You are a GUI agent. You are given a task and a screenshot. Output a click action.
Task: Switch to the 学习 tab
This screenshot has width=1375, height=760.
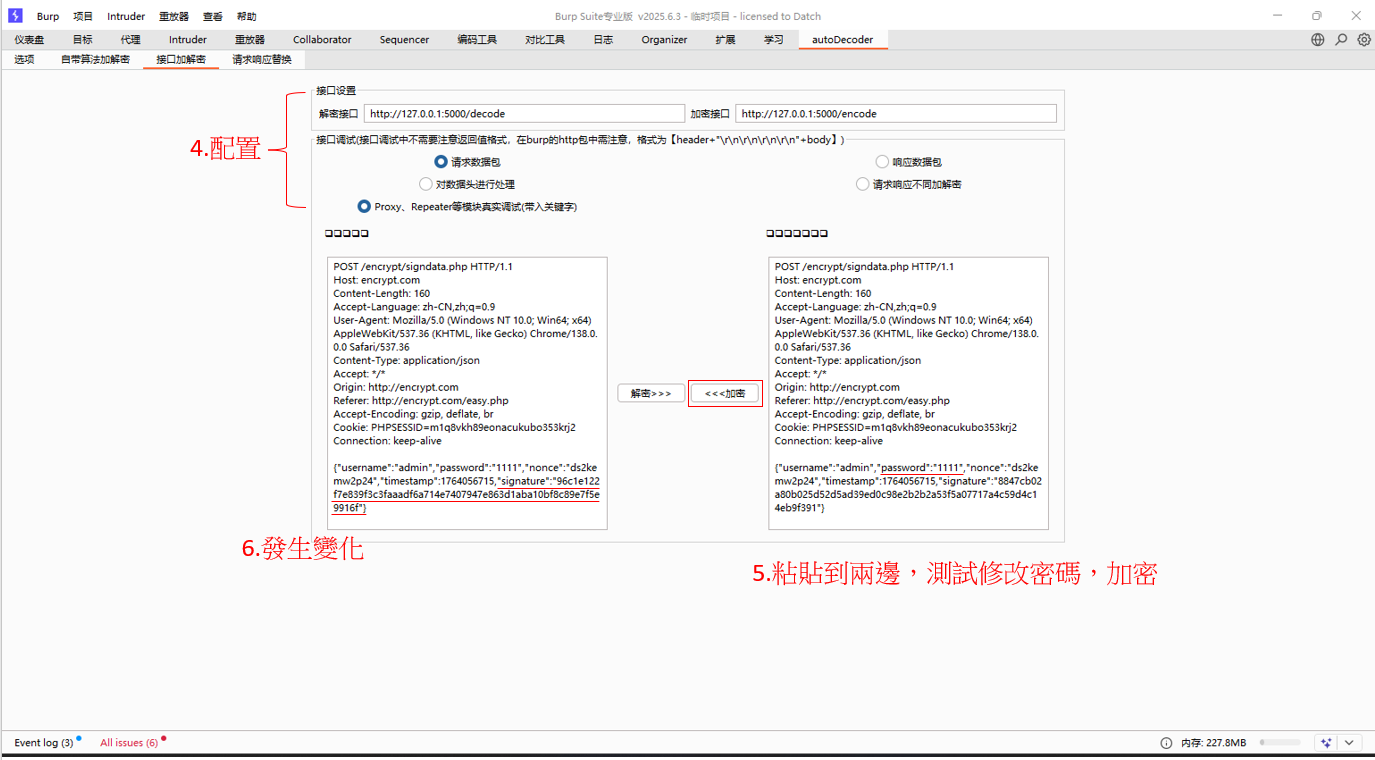[774, 40]
